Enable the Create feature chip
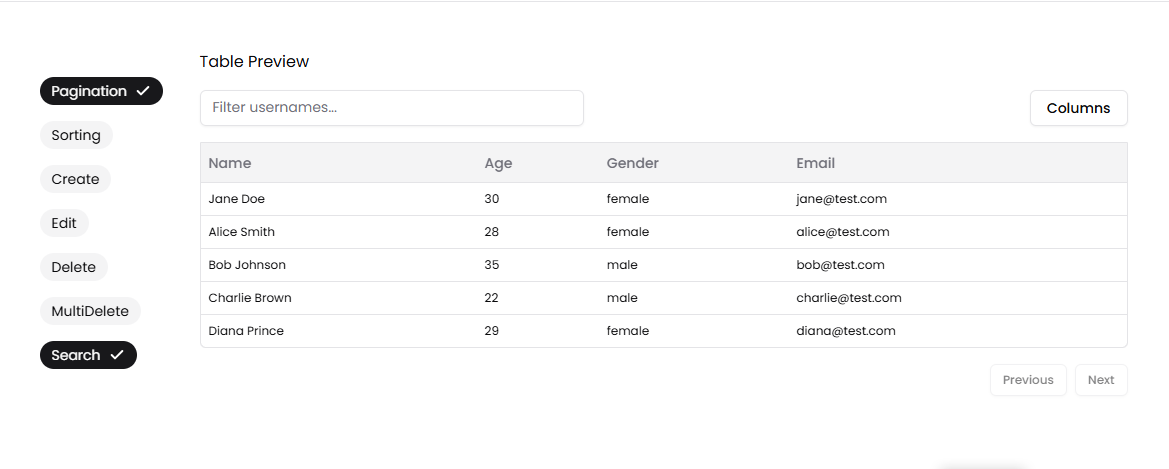 click(x=75, y=179)
